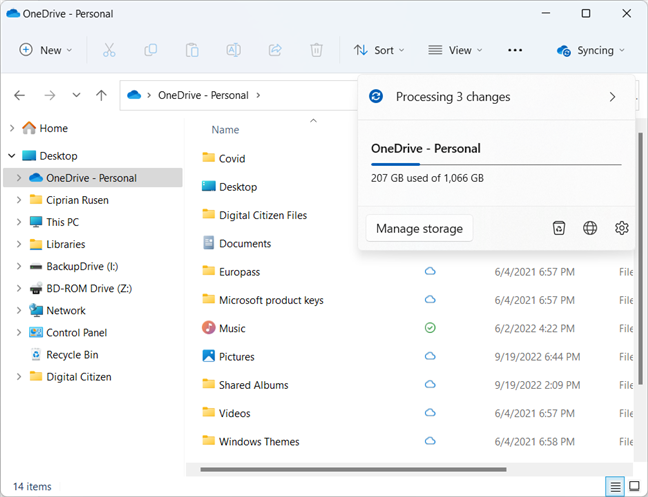Select the Covid folder

(x=232, y=159)
